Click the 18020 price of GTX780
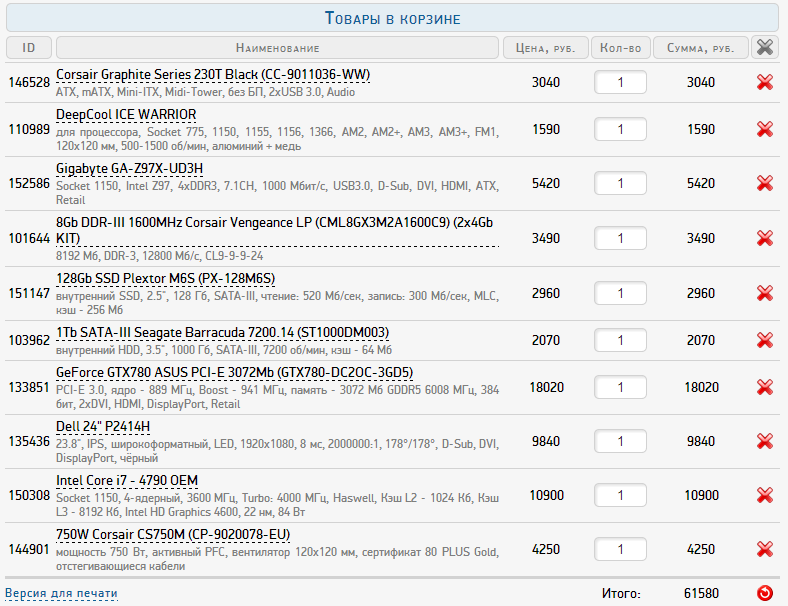The width and height of the screenshot is (788, 606). [546, 387]
